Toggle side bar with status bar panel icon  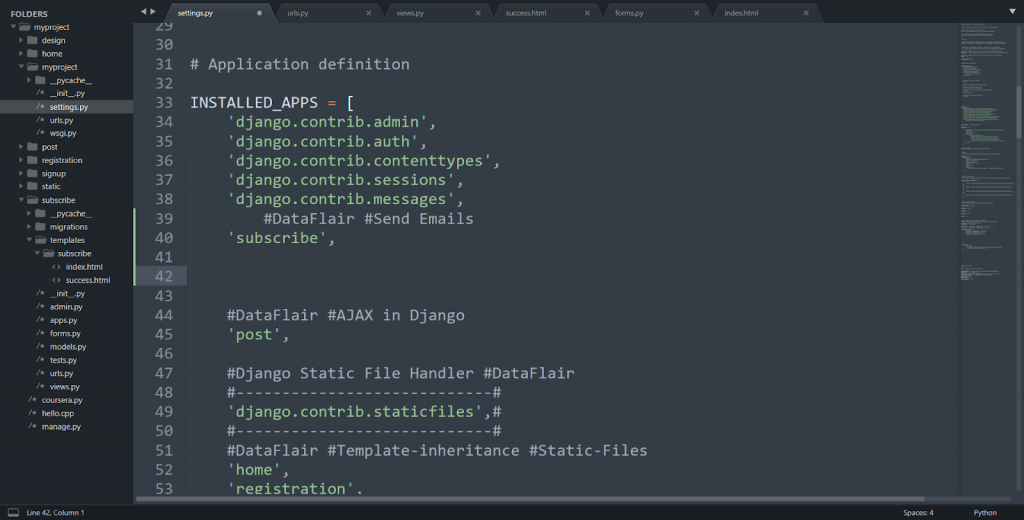[x=13, y=513]
